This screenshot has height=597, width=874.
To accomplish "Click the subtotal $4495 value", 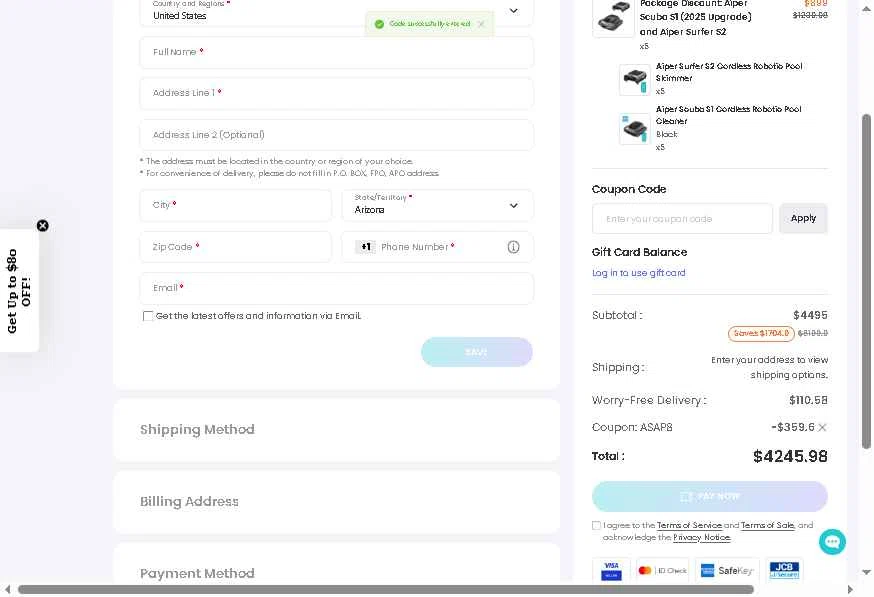I will [810, 316].
